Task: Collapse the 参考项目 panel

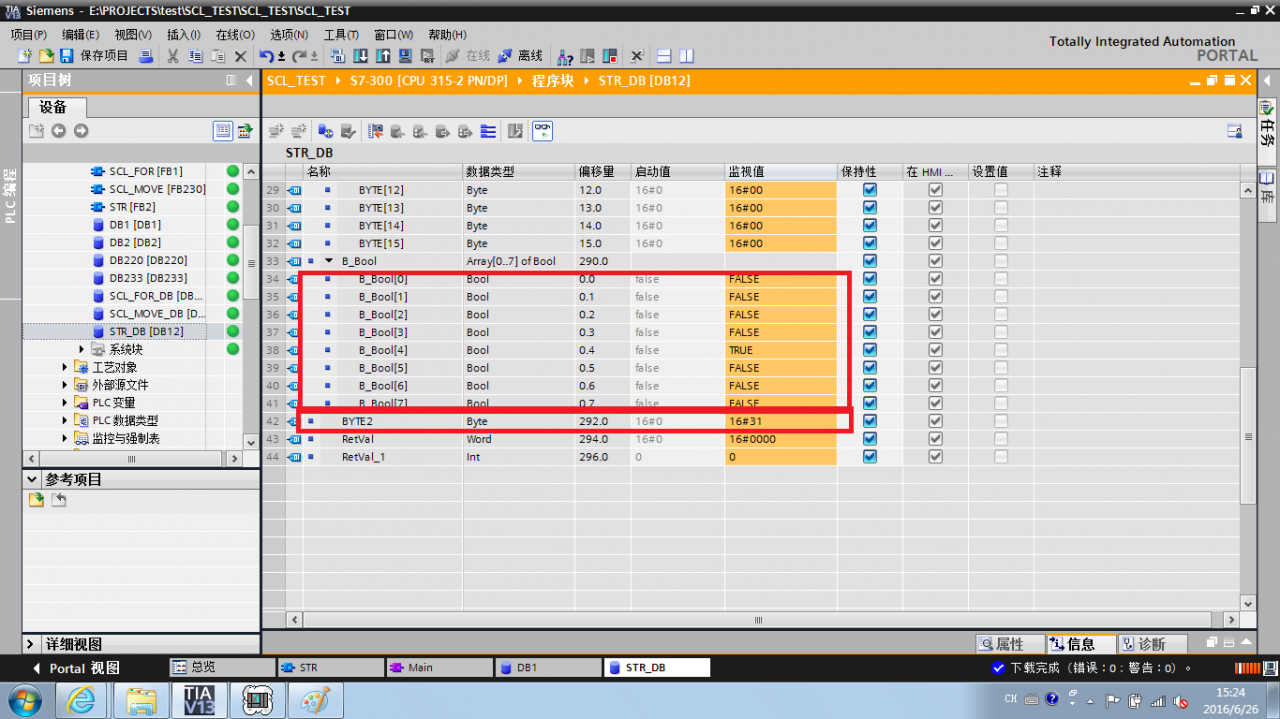Action: coord(32,479)
